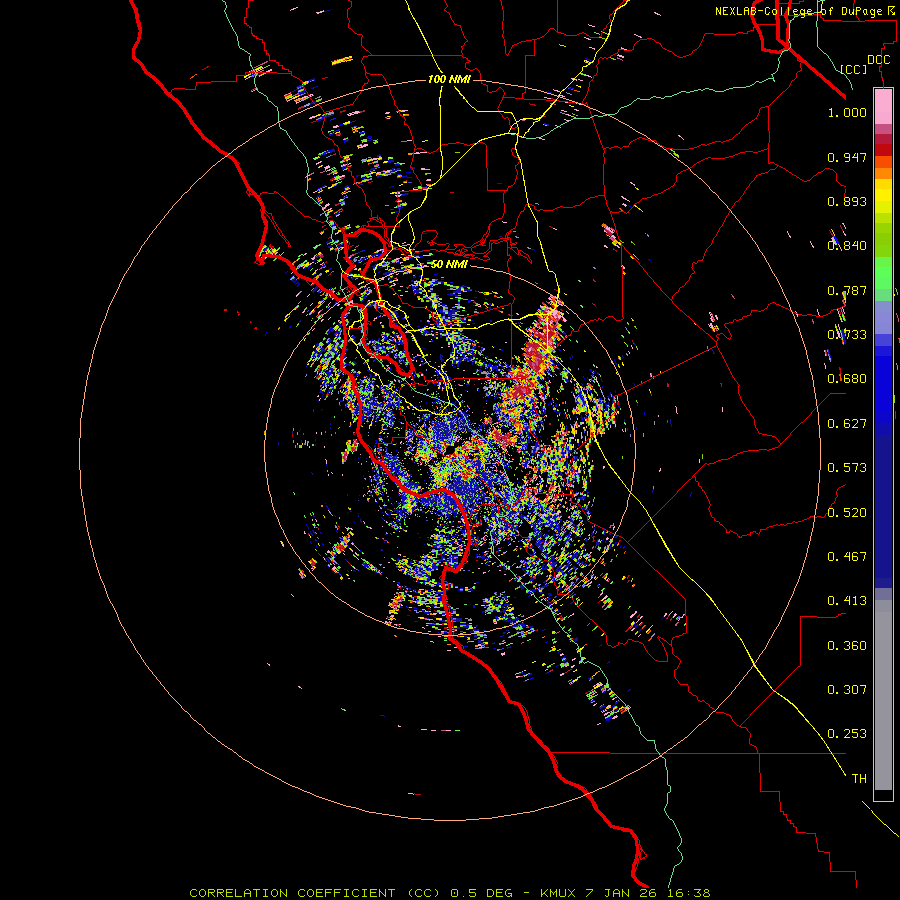Click the 0.787 scale value
This screenshot has width=900, height=900.
click(x=847, y=290)
